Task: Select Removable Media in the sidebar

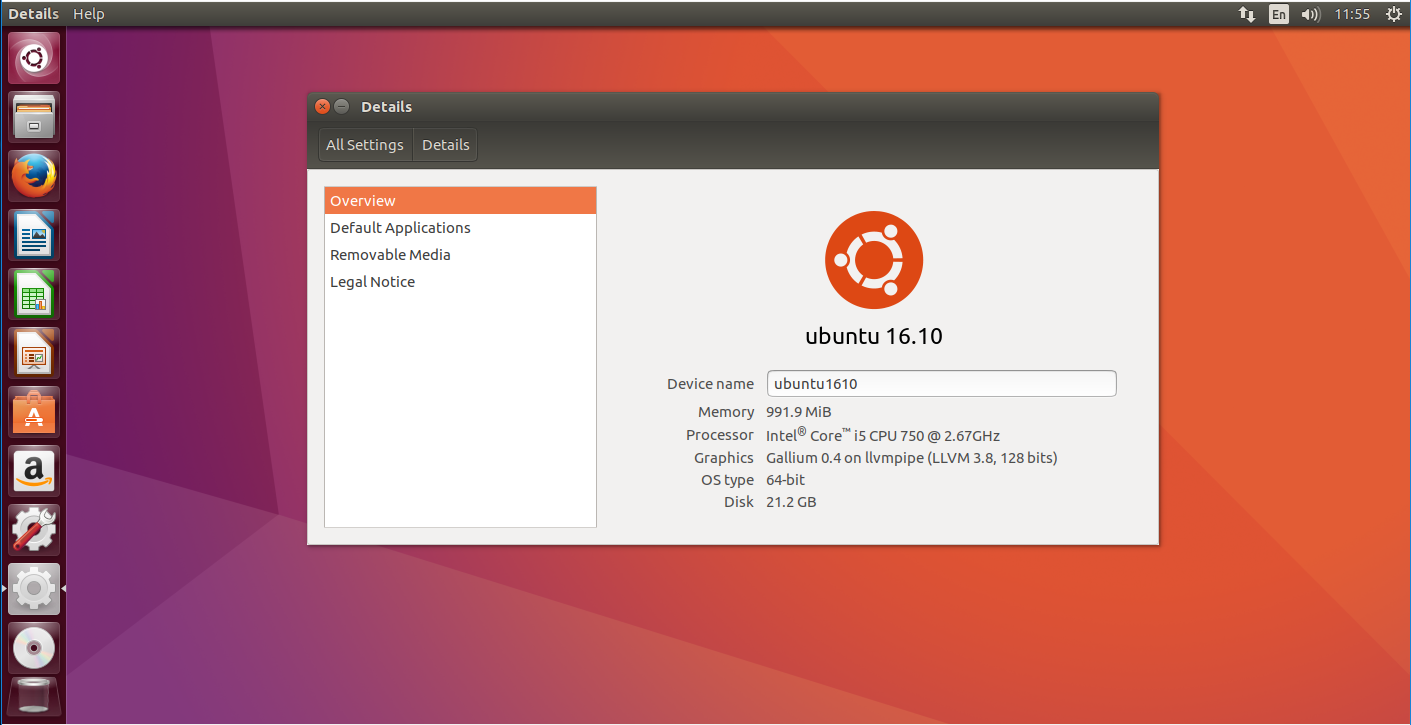Action: (x=460, y=255)
